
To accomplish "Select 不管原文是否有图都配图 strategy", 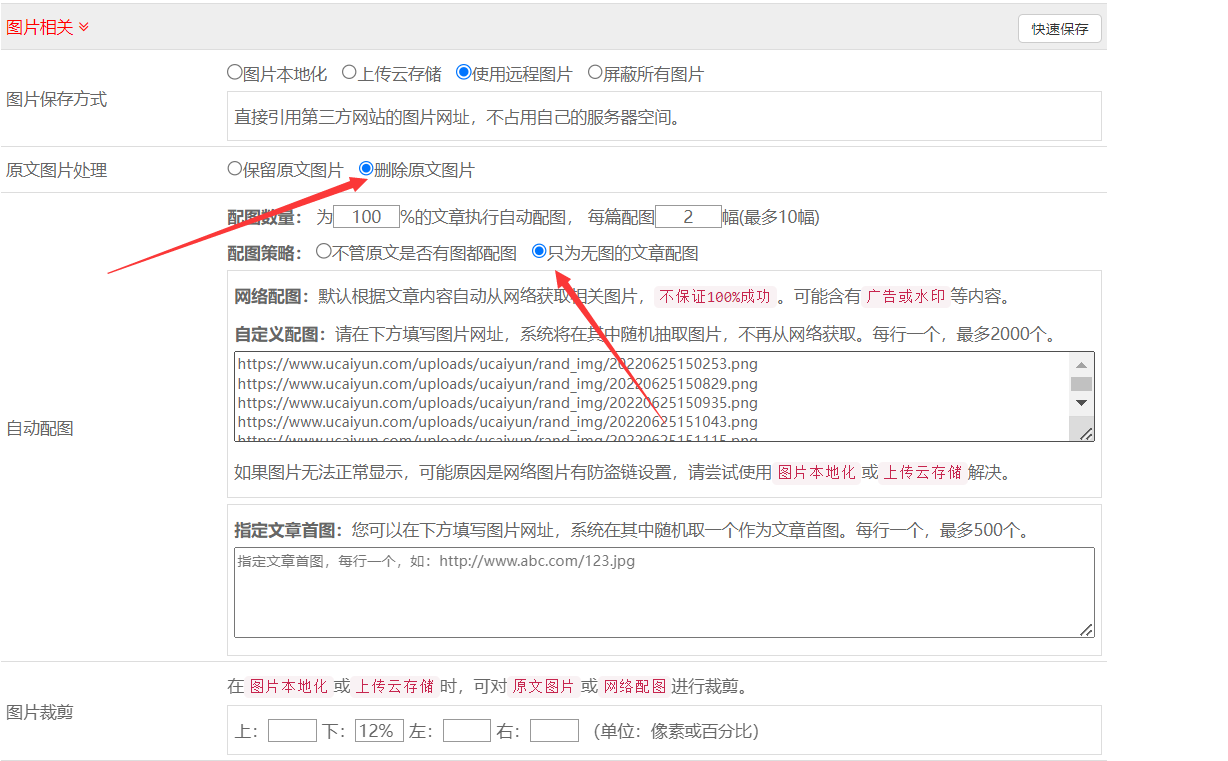I will click(x=323, y=252).
